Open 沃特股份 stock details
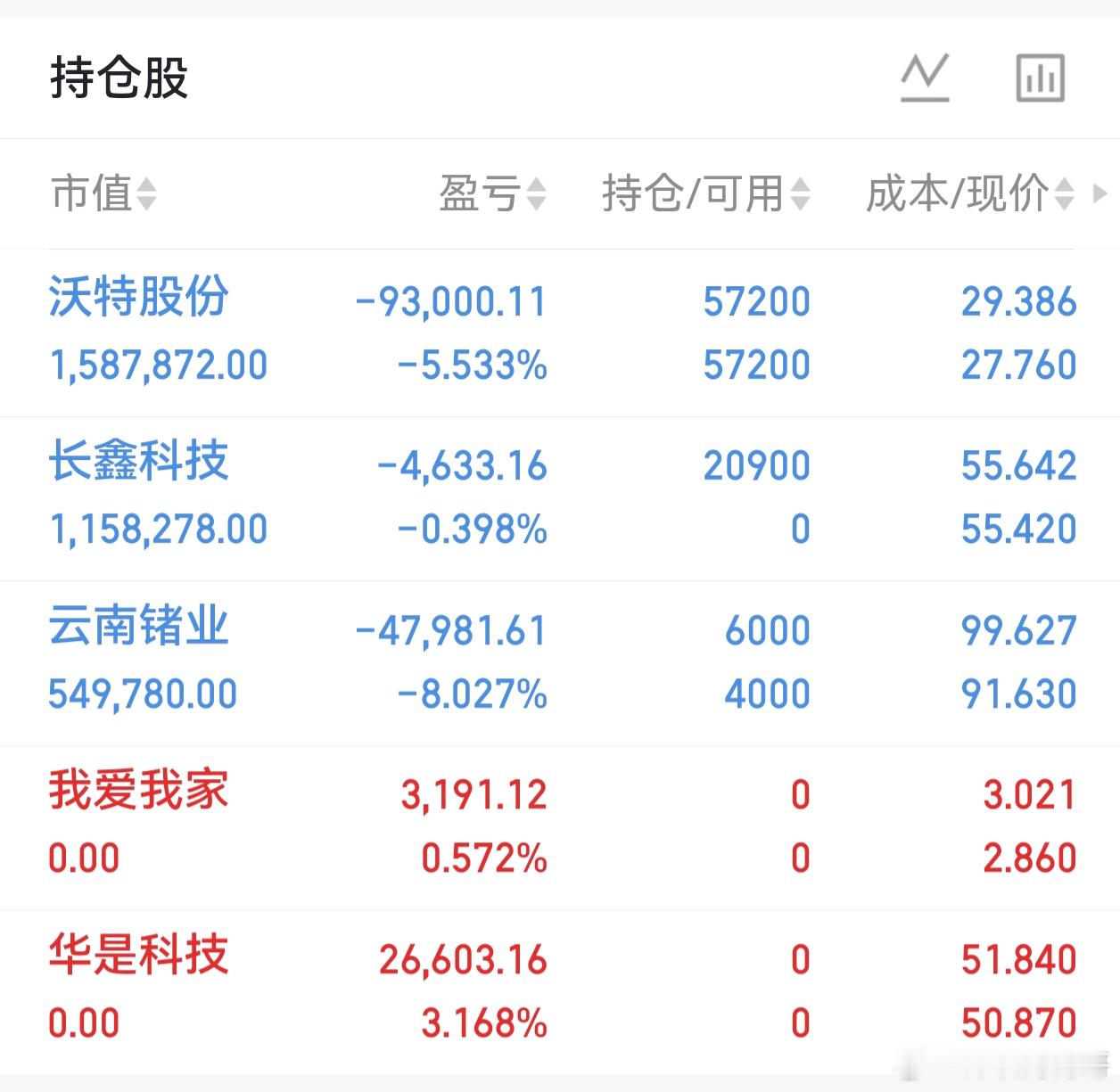Screen dimensions: 1120x1092 tap(138, 297)
